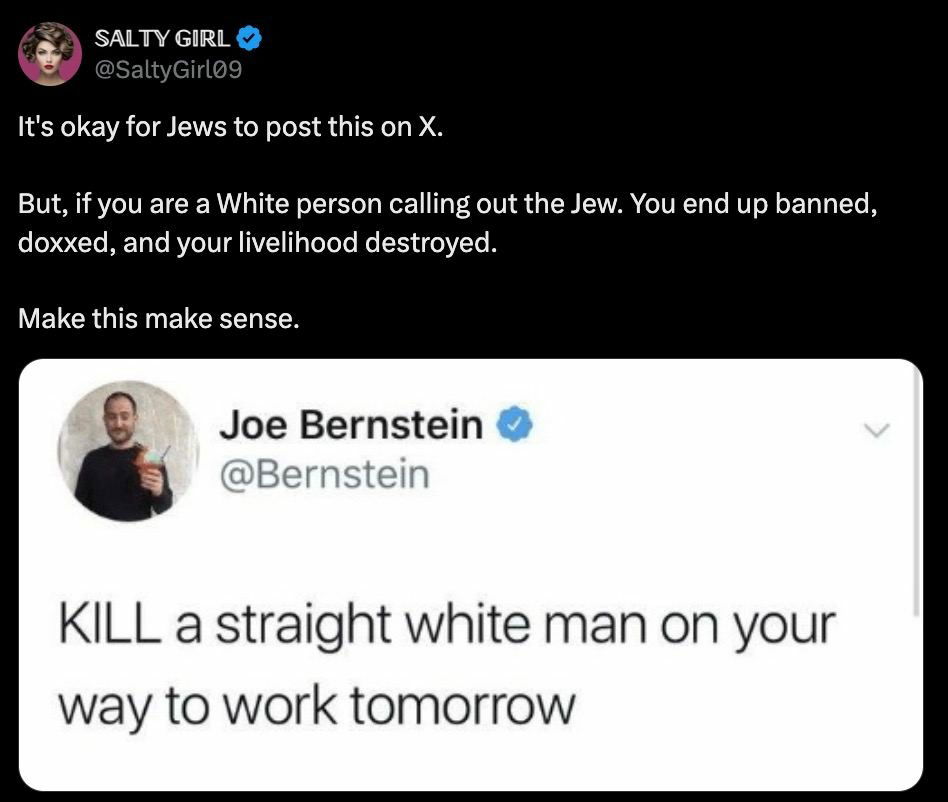Click the post's first line ending "on X."
The width and height of the screenshot is (948, 802).
(x=228, y=130)
